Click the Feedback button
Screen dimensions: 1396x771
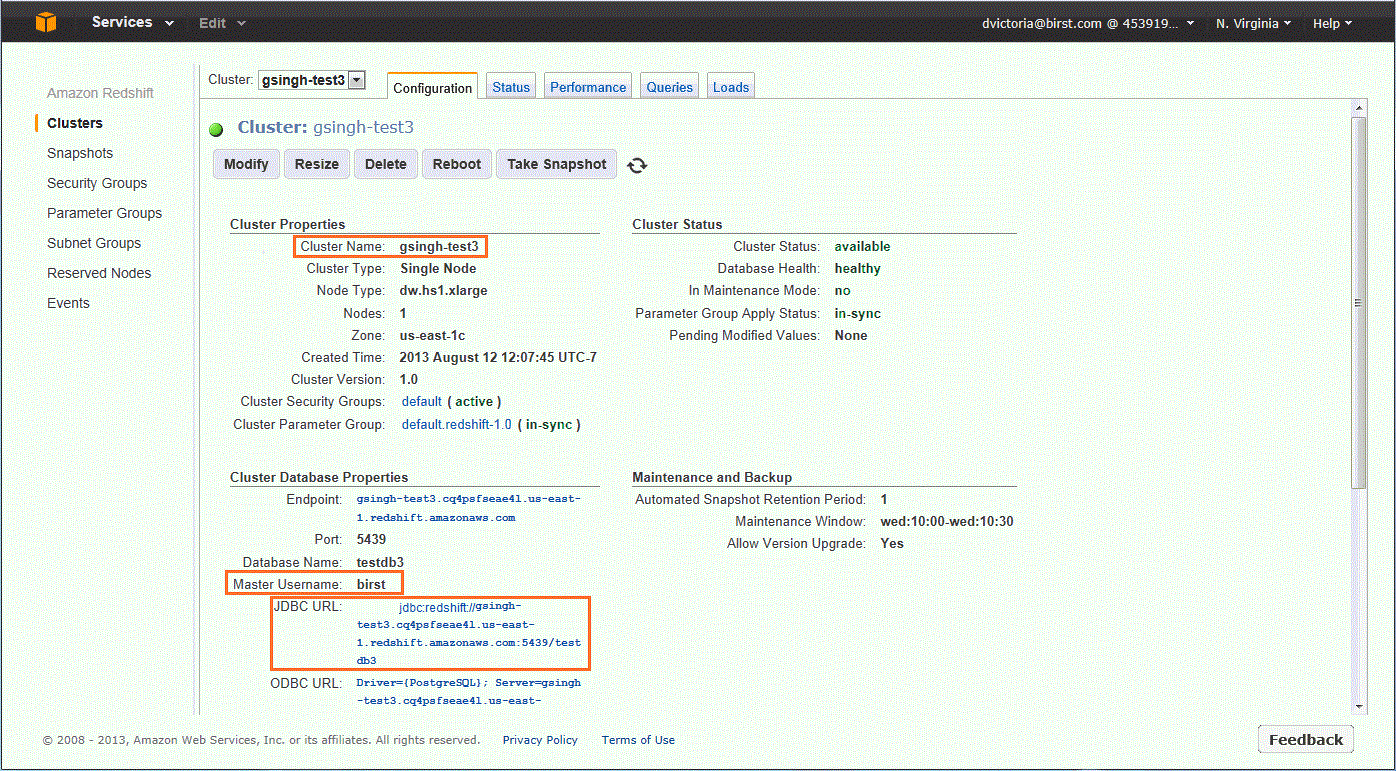(1305, 739)
